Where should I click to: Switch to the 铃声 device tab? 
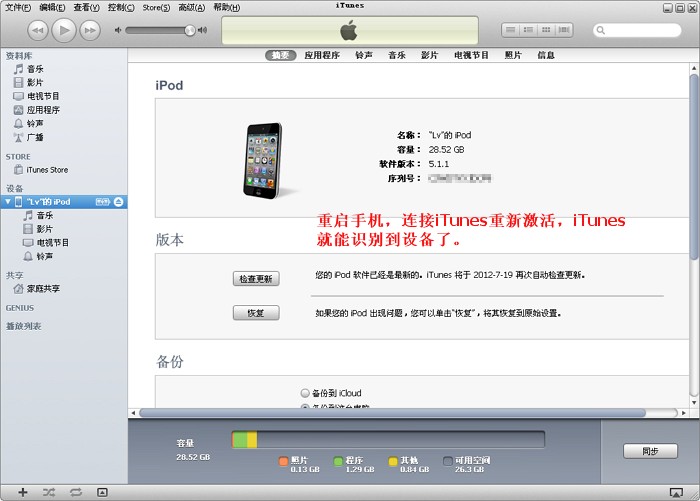[x=364, y=55]
